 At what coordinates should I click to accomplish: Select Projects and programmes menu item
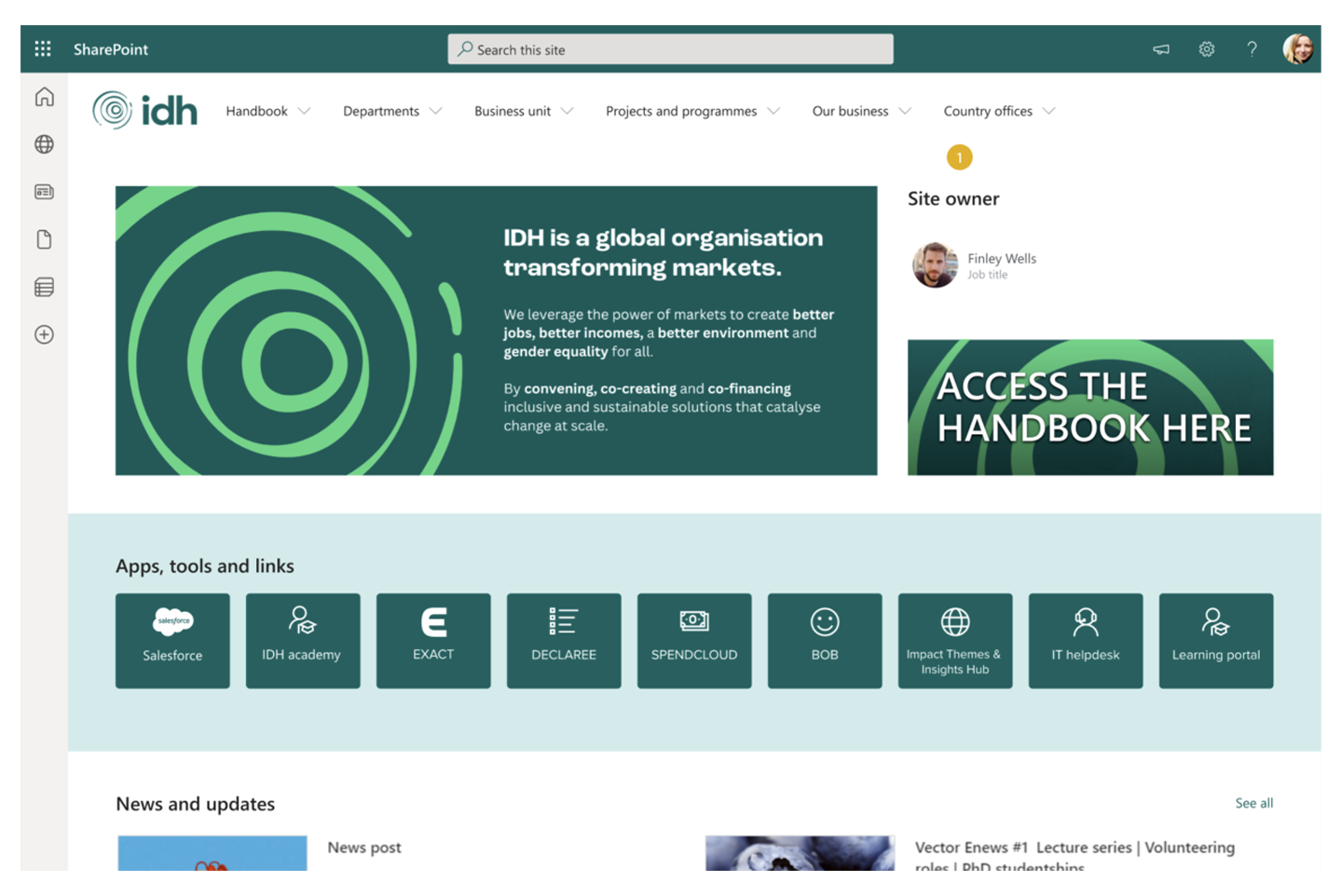point(681,111)
